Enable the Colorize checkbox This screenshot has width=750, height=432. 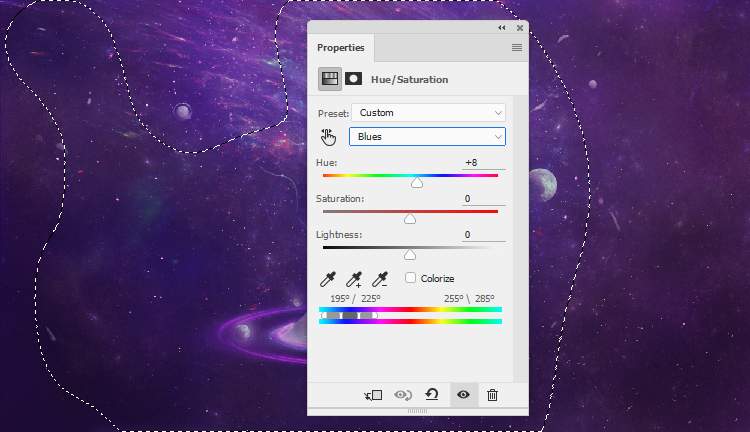coord(411,278)
